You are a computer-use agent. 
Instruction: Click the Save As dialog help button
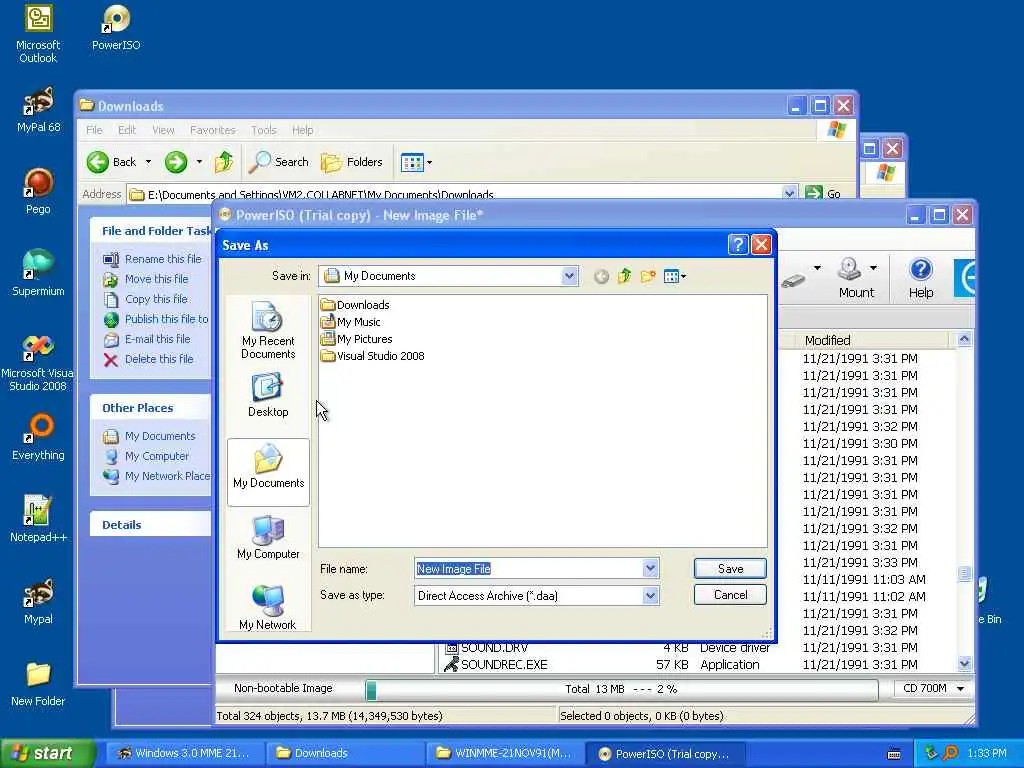(738, 245)
